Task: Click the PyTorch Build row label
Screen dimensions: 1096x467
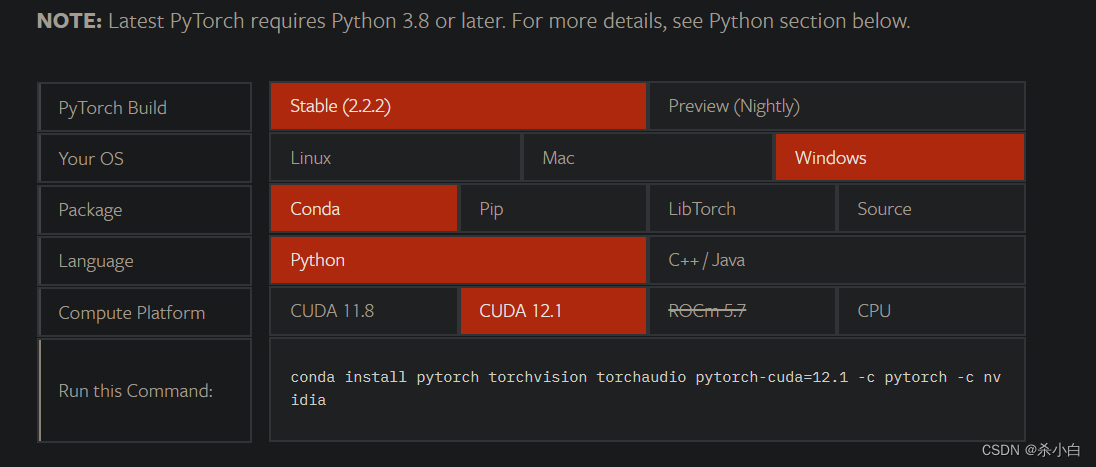Action: [145, 107]
